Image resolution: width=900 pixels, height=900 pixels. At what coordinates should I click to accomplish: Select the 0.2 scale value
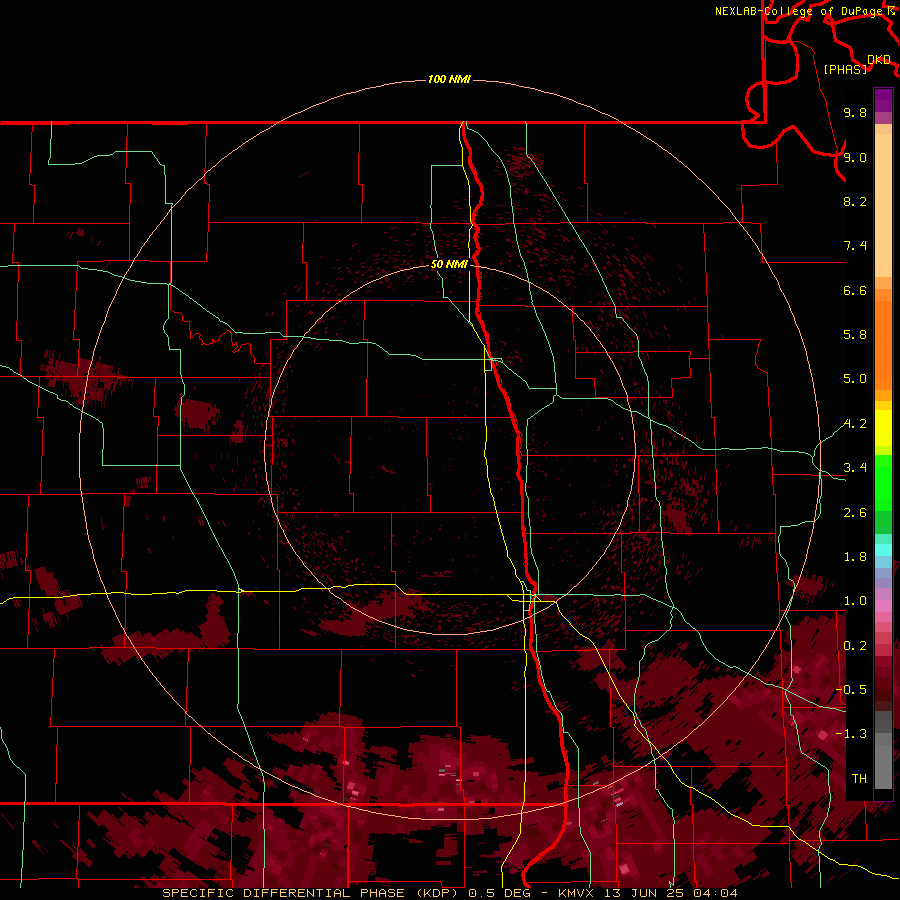coord(855,646)
